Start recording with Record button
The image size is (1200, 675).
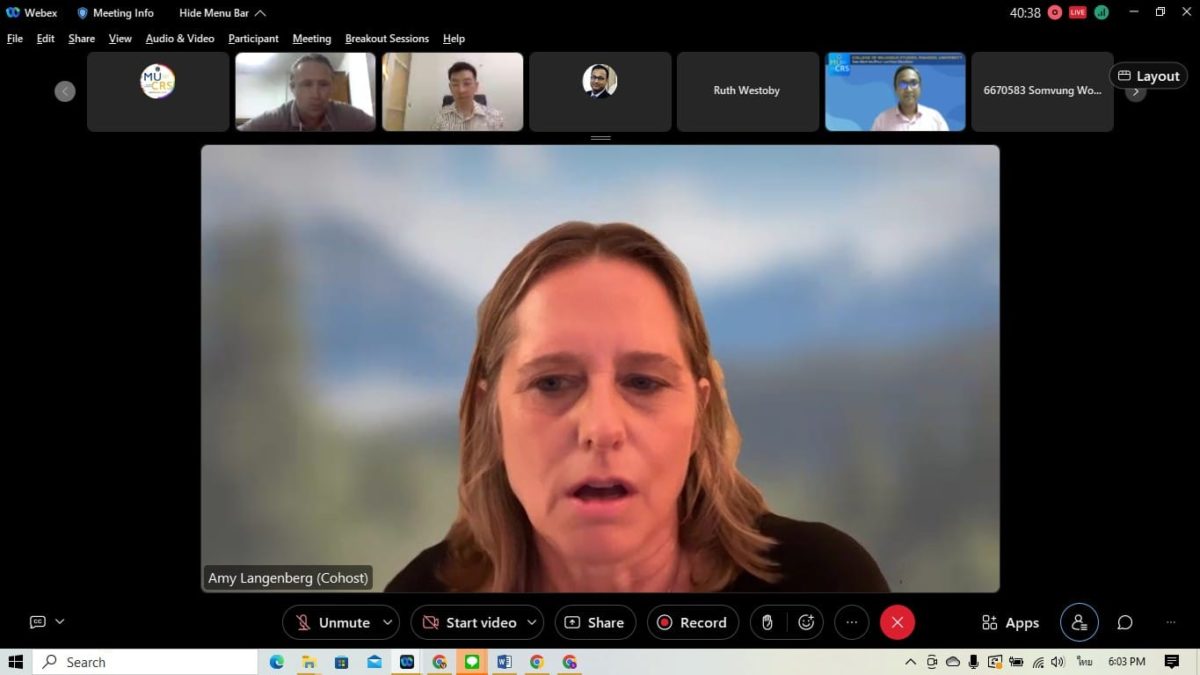point(692,622)
